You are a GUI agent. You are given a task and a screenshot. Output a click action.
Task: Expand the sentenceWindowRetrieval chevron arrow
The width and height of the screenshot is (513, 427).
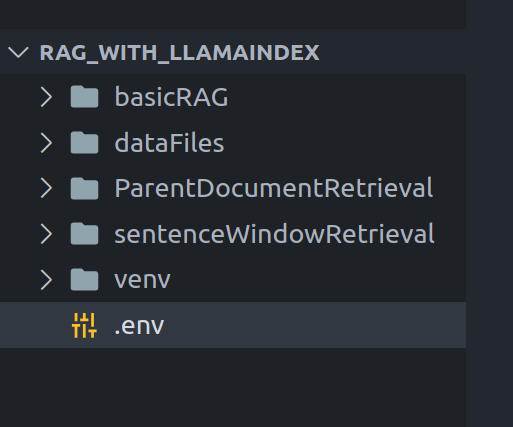pos(46,234)
